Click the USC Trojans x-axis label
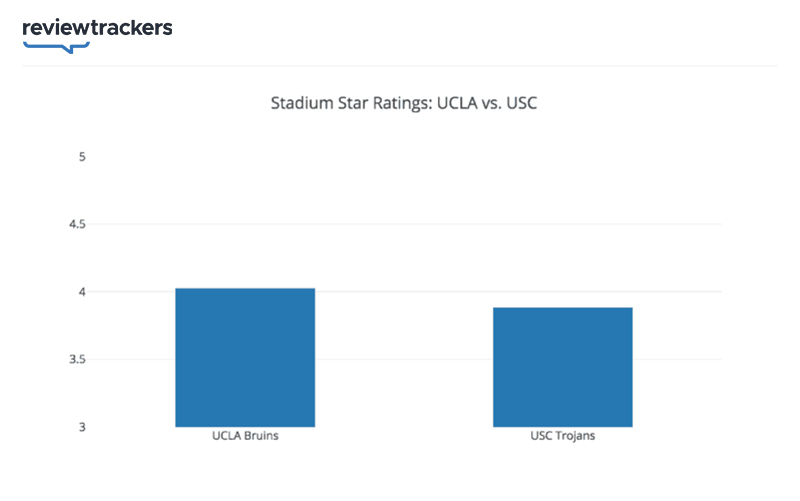The width and height of the screenshot is (800, 501). tap(562, 437)
